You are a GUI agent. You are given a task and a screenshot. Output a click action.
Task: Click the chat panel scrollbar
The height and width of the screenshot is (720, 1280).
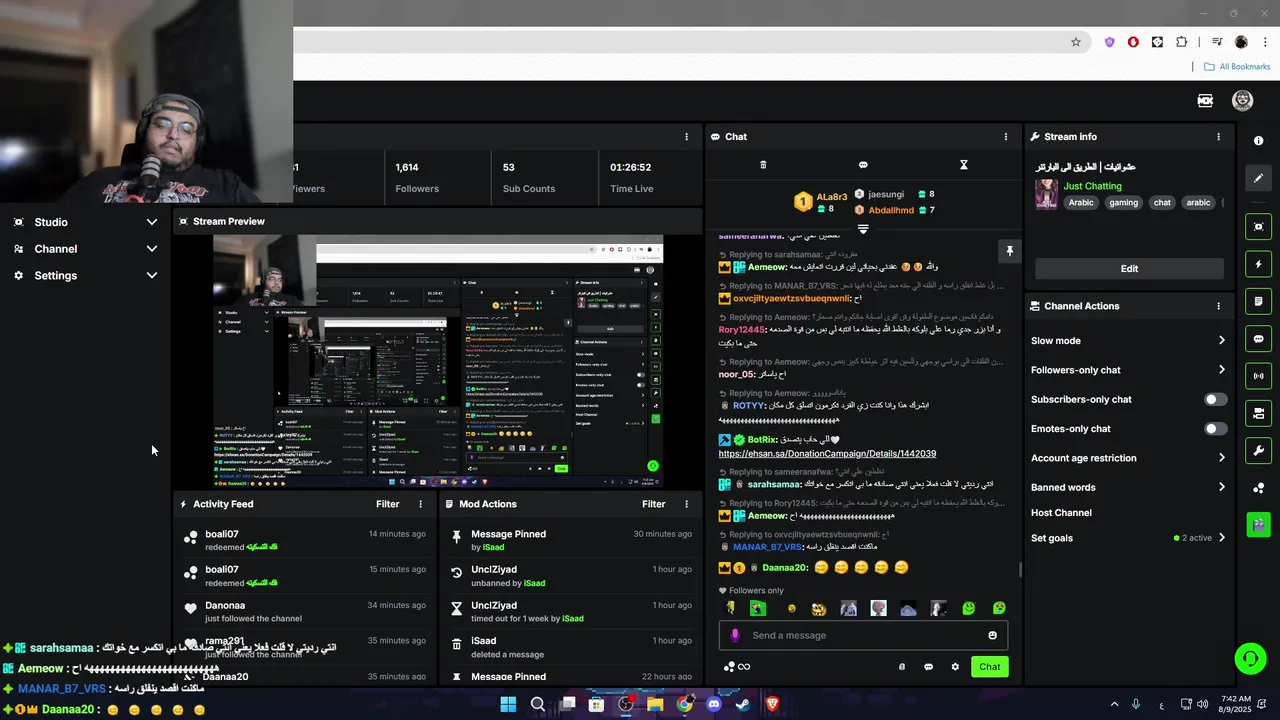tap(1020, 570)
